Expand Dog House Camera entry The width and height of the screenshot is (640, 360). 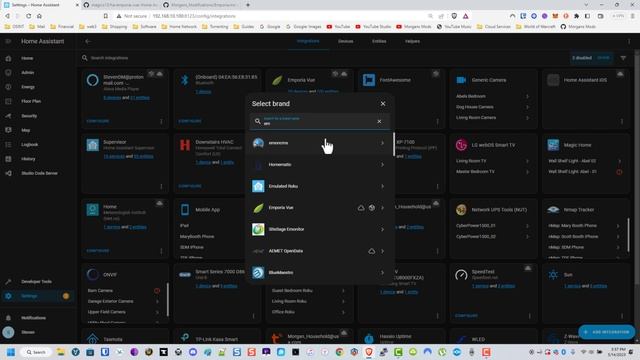[x=492, y=107]
